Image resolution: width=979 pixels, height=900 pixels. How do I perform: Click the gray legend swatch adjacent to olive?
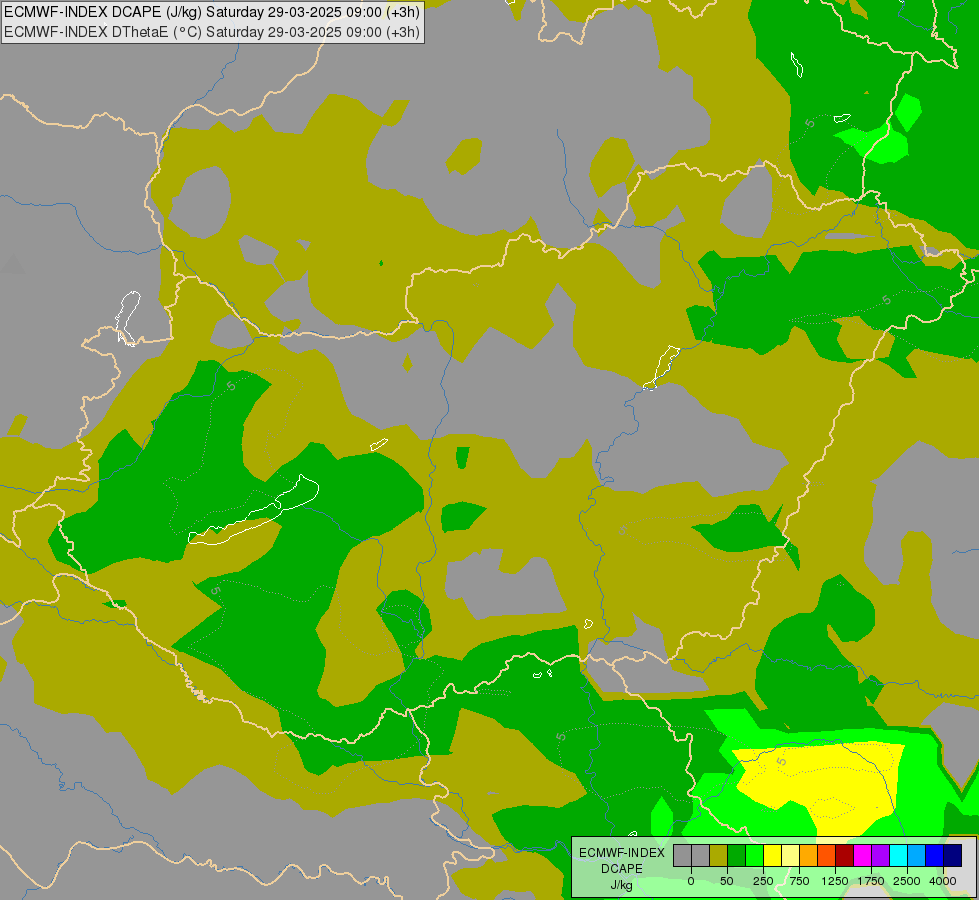(x=700, y=855)
